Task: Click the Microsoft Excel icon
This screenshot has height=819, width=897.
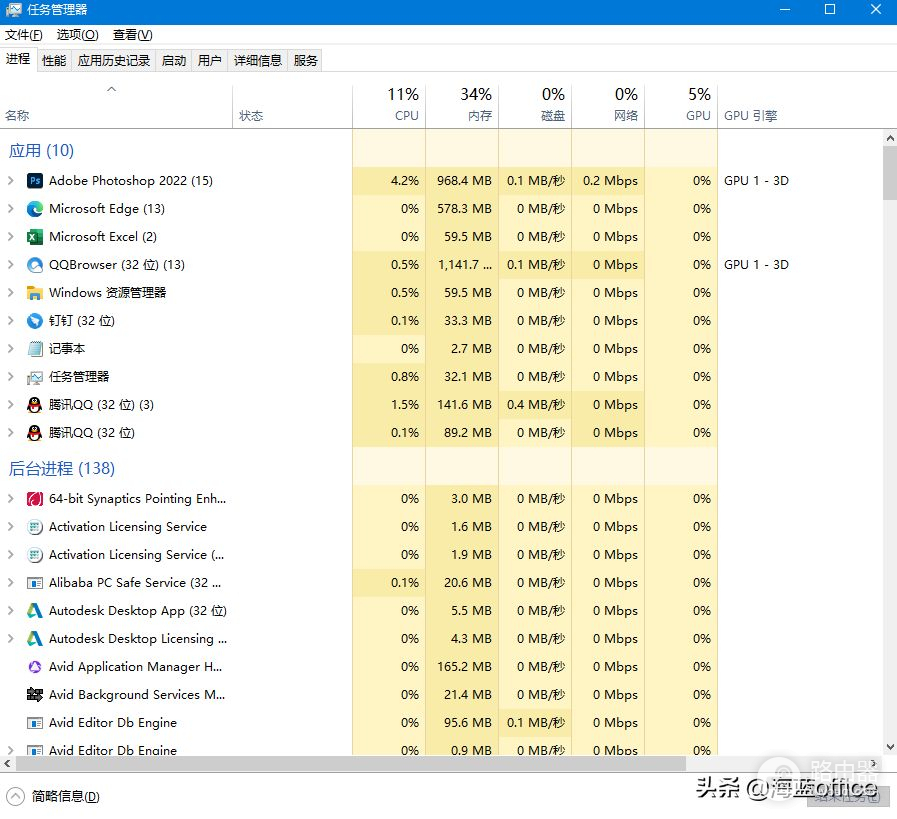Action: 35,237
